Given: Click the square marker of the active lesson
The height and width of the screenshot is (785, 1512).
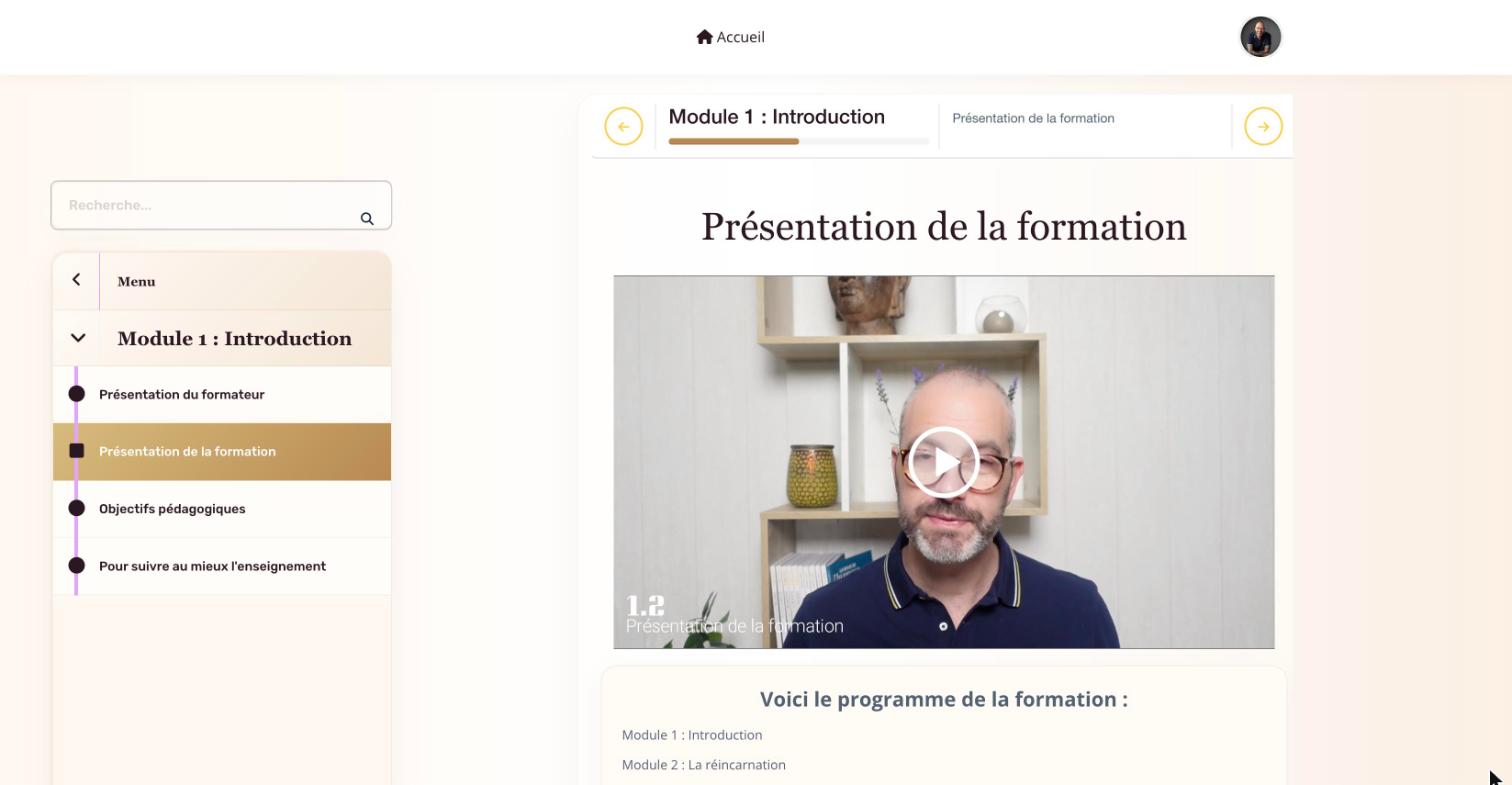Looking at the screenshot, I should pos(76,451).
